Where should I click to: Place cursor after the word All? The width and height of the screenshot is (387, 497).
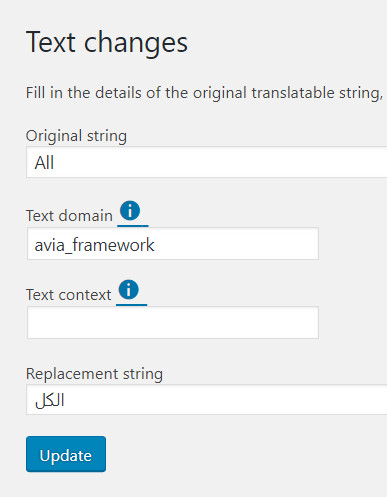point(55,163)
